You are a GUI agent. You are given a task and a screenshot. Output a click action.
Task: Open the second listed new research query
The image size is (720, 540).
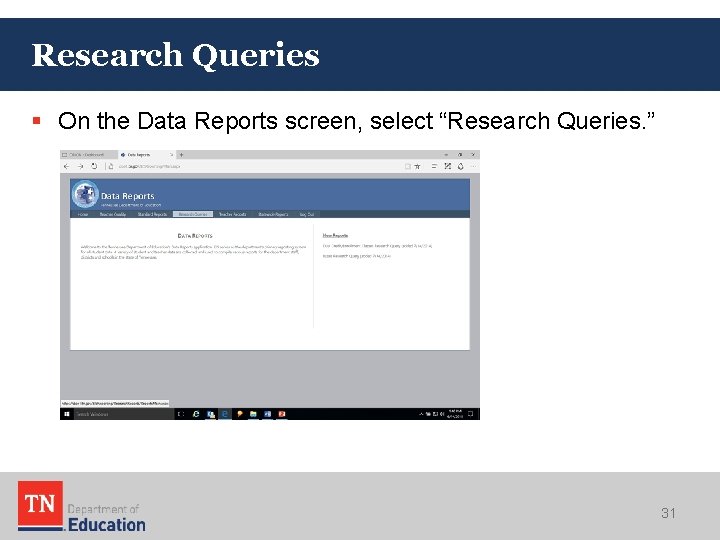click(357, 256)
